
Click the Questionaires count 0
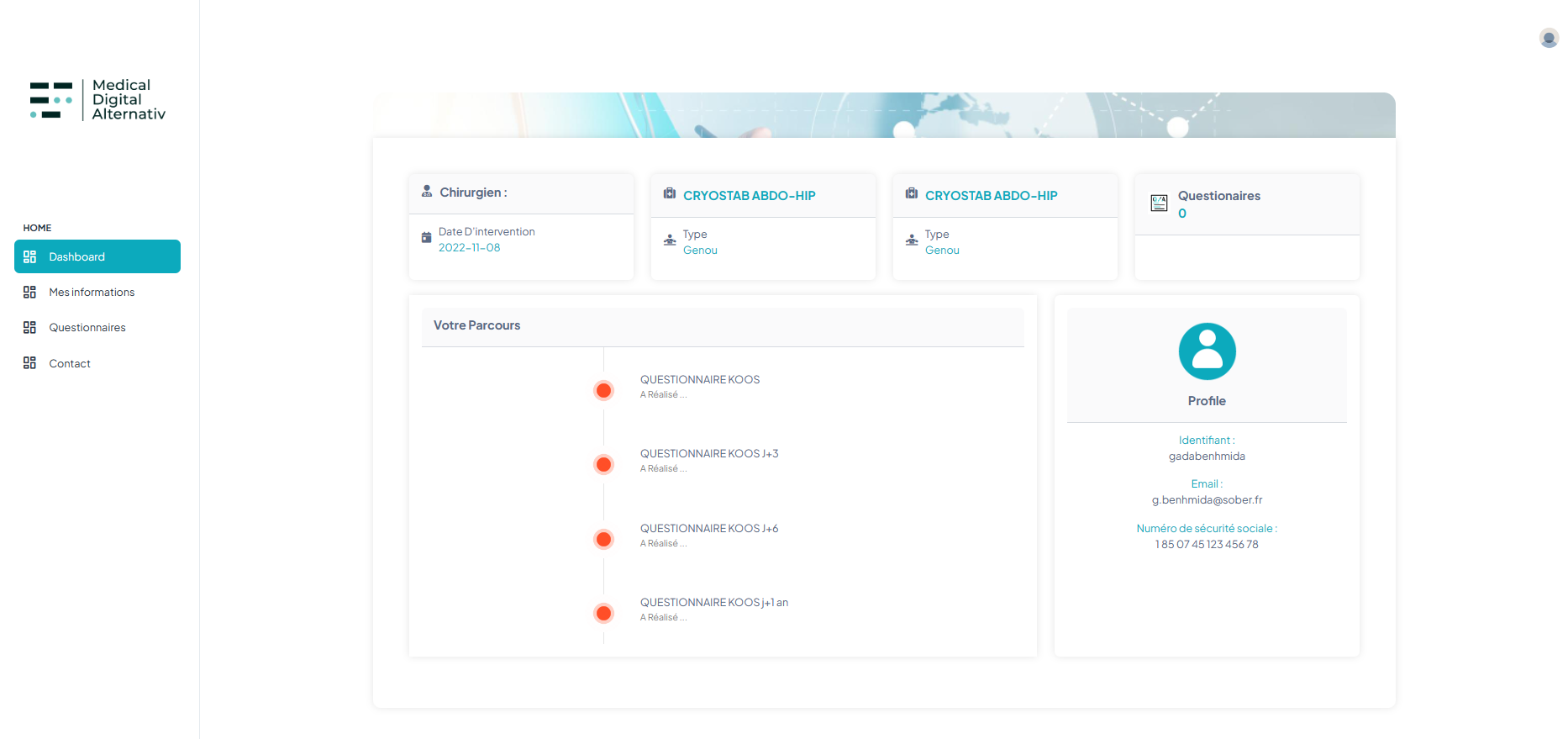(1182, 214)
